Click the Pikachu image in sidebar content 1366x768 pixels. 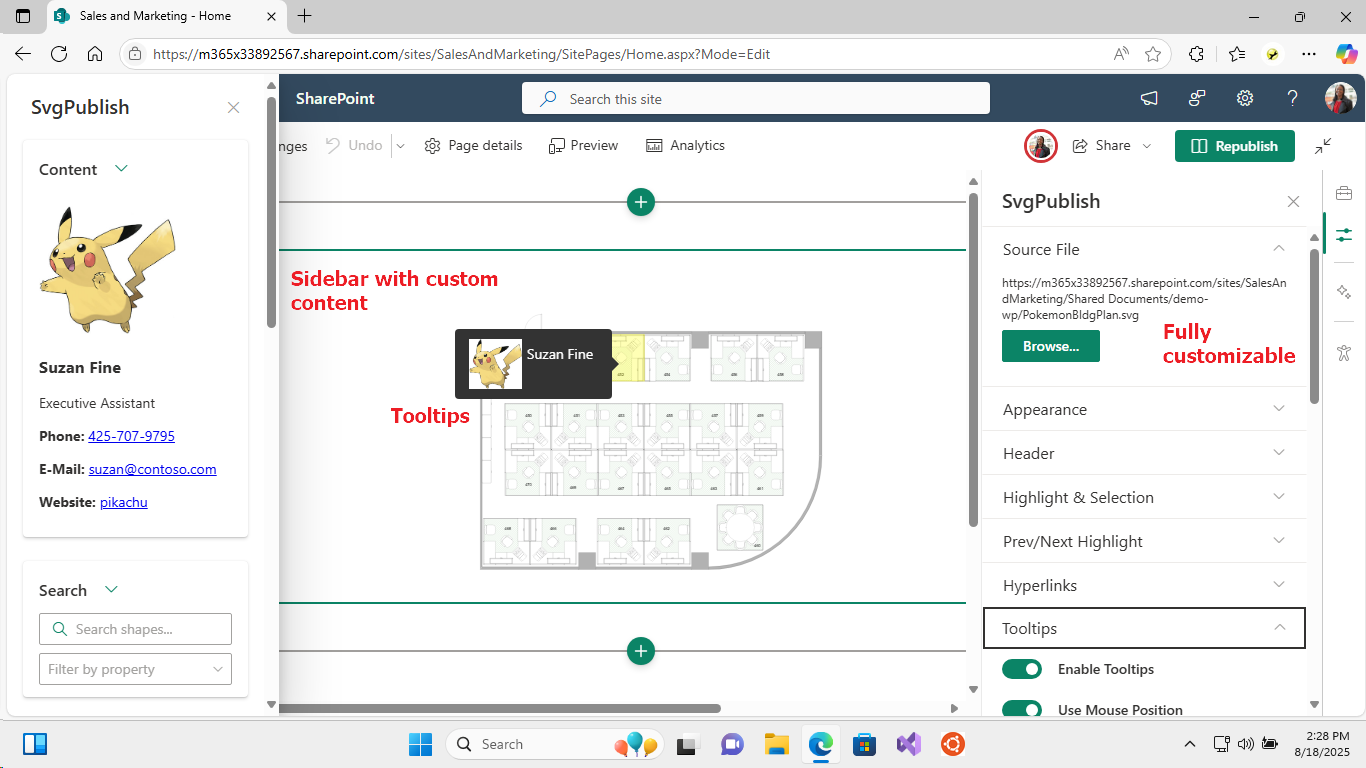[x=107, y=269]
